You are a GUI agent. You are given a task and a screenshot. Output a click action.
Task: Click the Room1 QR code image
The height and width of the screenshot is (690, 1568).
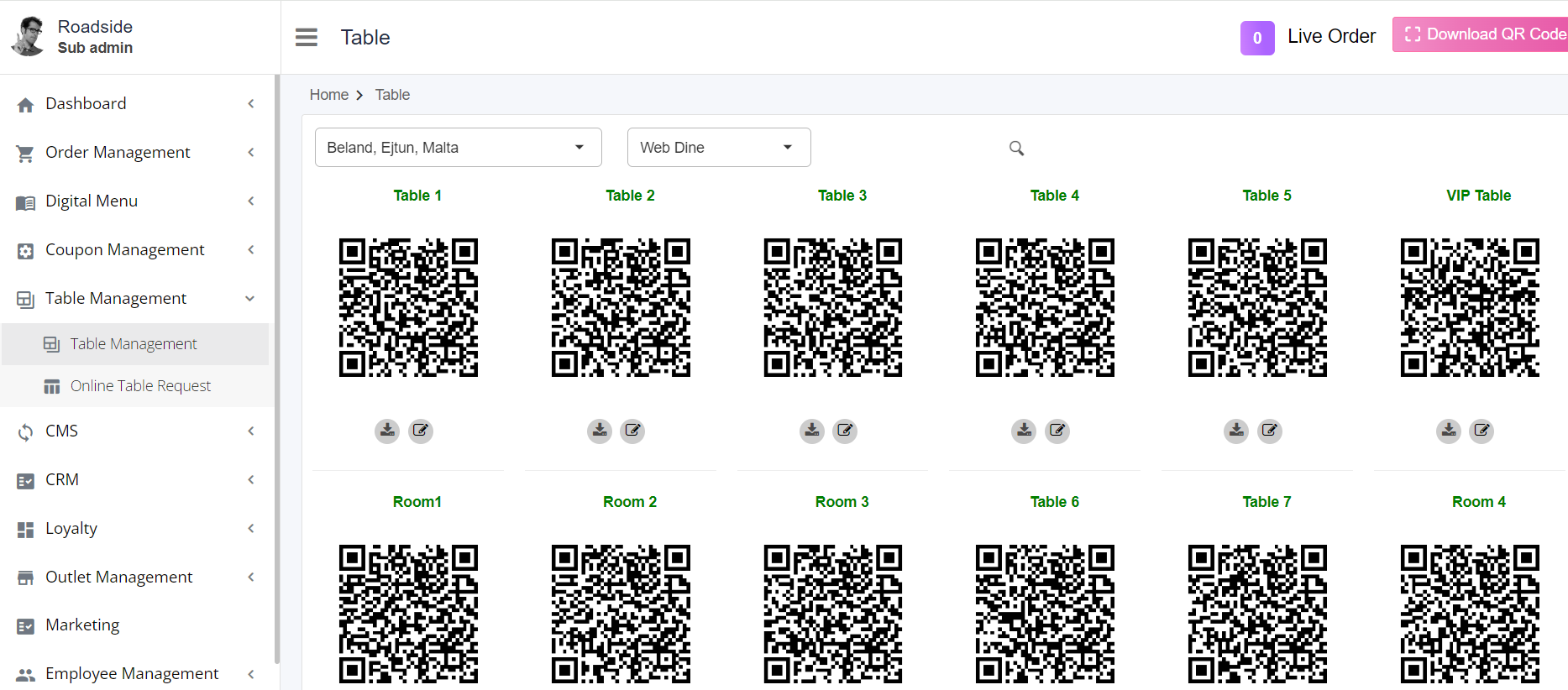[x=408, y=613]
